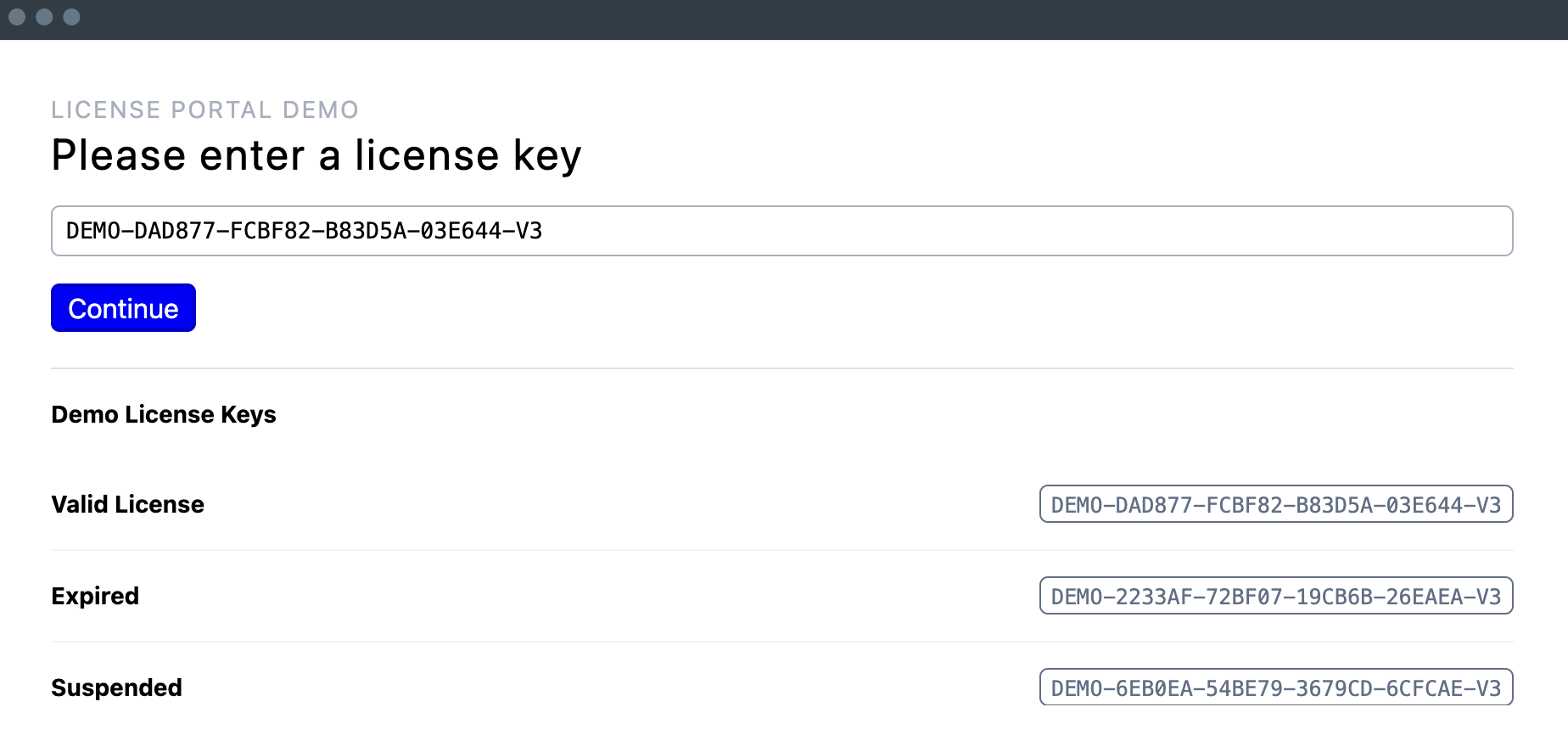The image size is (1568, 752).
Task: Click the LICENSE PORTAL DEMO label
Action: pyautogui.click(x=204, y=109)
